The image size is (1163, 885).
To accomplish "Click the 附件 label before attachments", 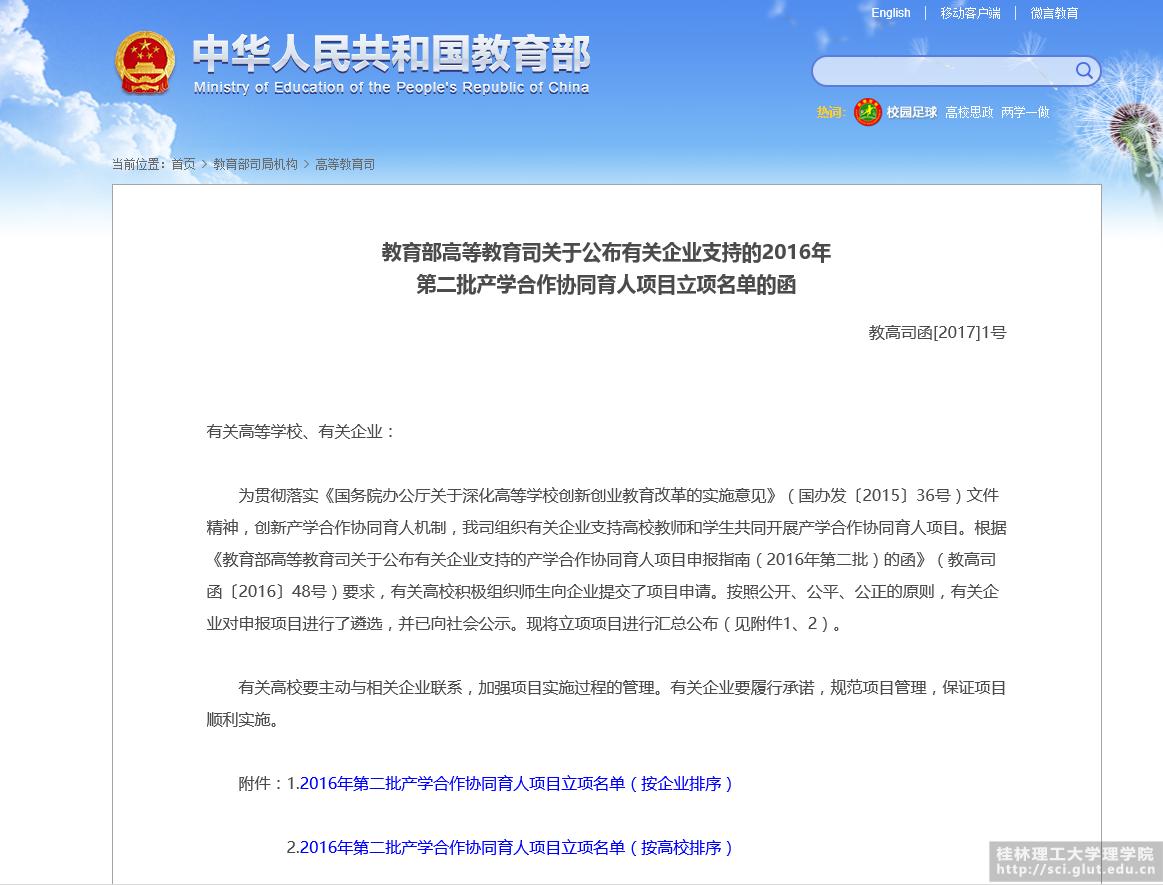I will click(x=260, y=783).
